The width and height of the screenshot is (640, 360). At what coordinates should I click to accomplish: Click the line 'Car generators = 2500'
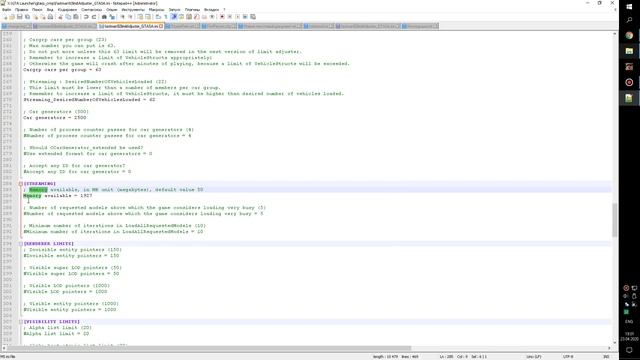tap(55, 118)
